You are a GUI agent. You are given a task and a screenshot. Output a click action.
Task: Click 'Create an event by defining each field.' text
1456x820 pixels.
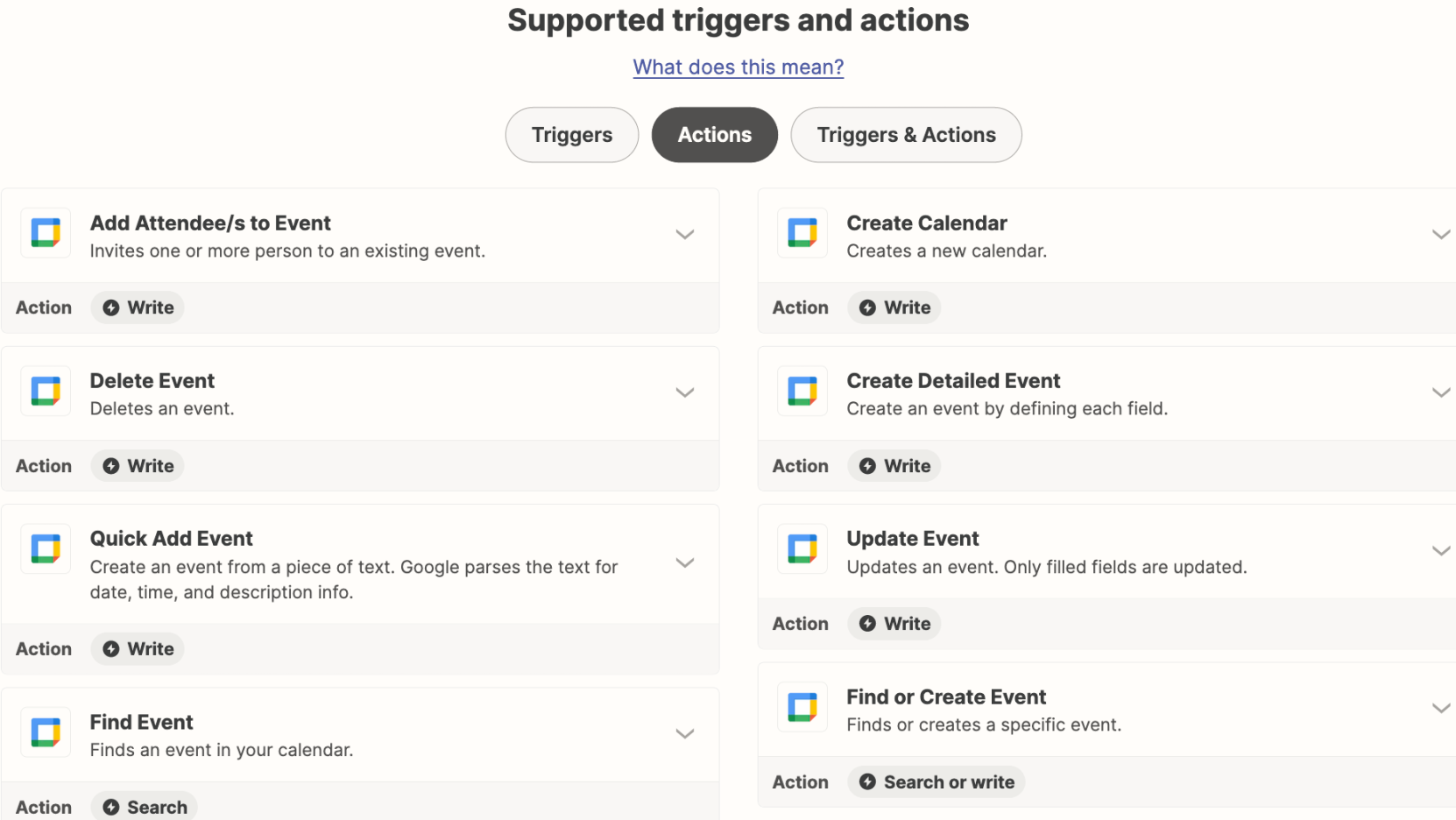(x=1007, y=409)
